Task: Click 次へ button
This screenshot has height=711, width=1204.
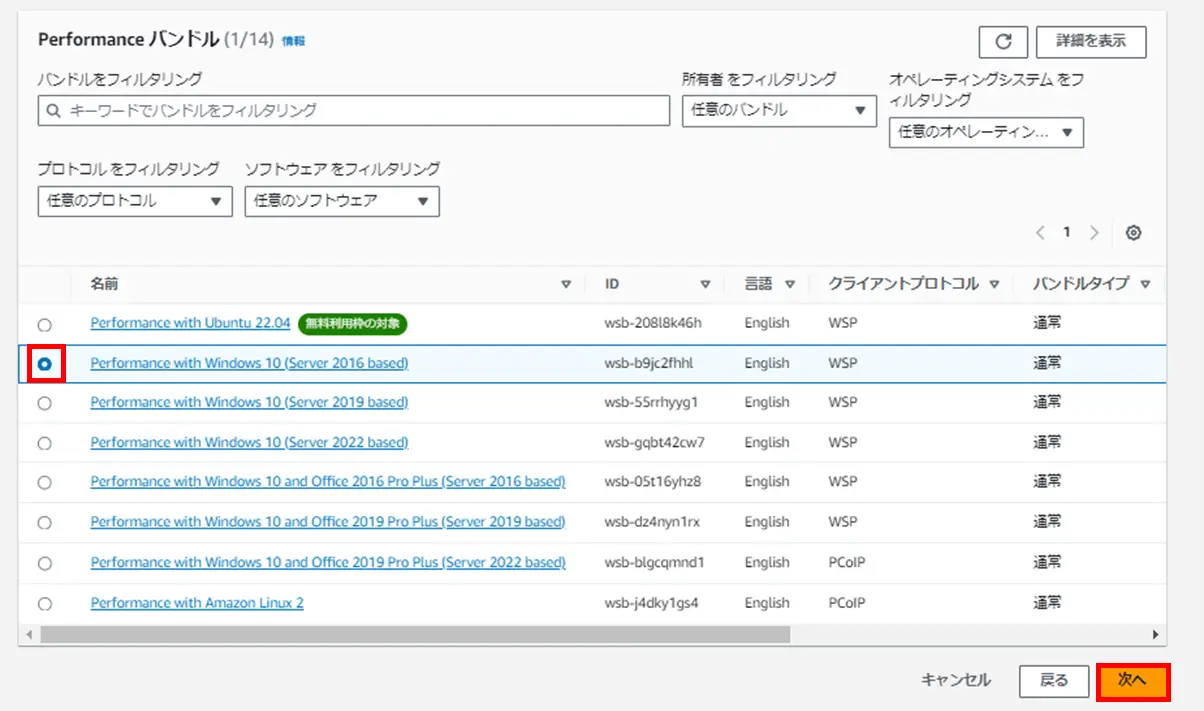Action: (1132, 680)
